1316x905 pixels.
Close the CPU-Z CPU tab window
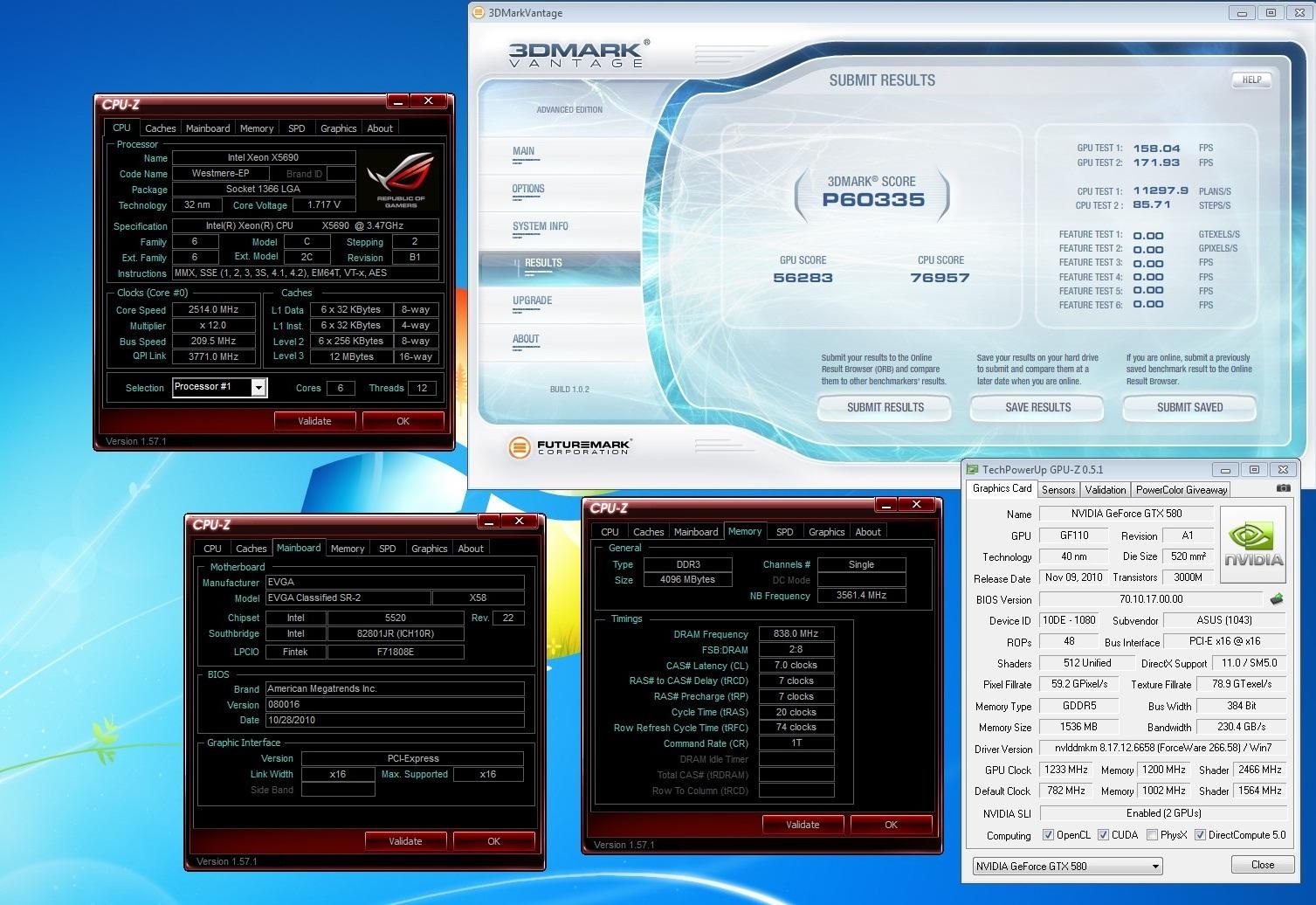coord(428,101)
